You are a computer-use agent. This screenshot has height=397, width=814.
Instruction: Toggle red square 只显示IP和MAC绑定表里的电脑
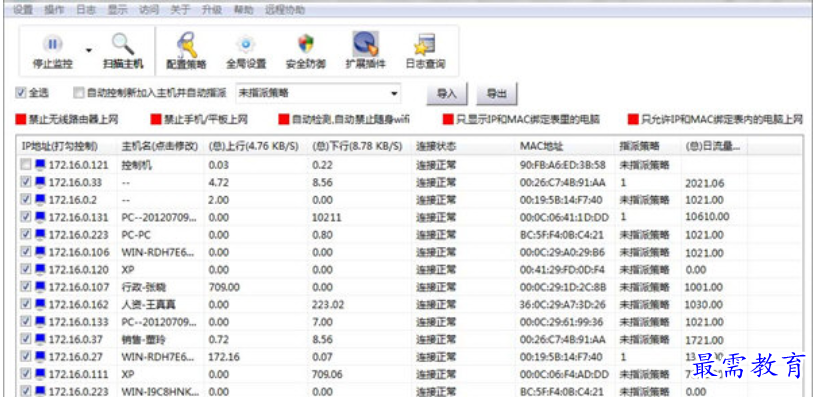447,120
